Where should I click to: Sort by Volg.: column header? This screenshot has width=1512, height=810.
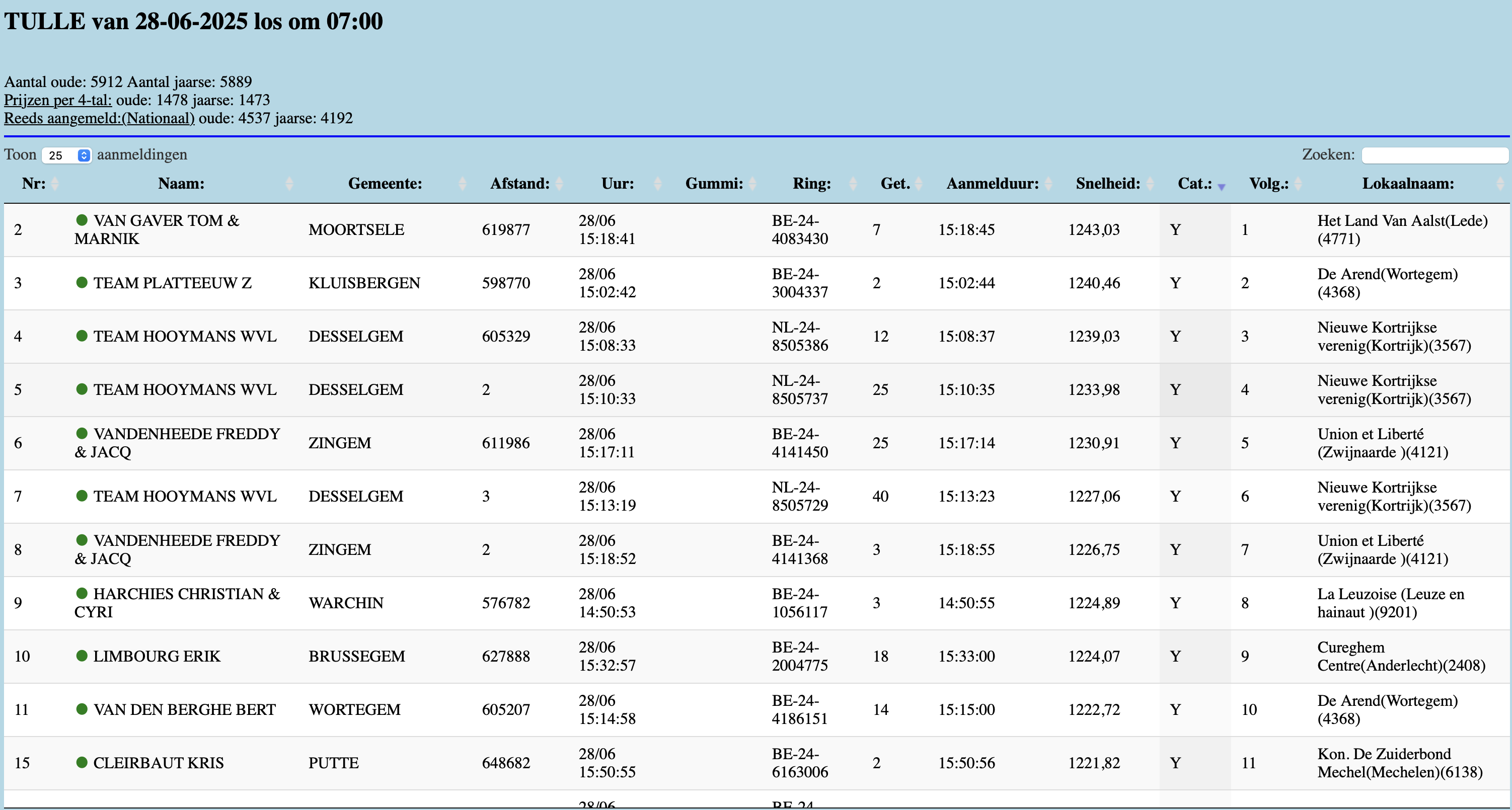click(x=1268, y=184)
